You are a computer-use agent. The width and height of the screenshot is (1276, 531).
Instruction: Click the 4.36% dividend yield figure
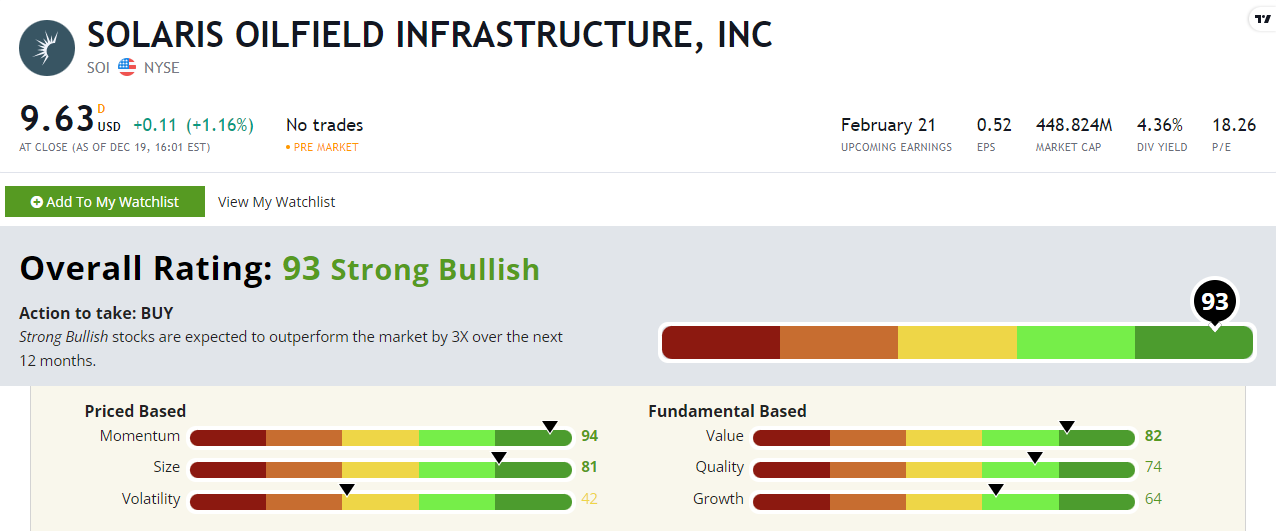pos(1160,125)
